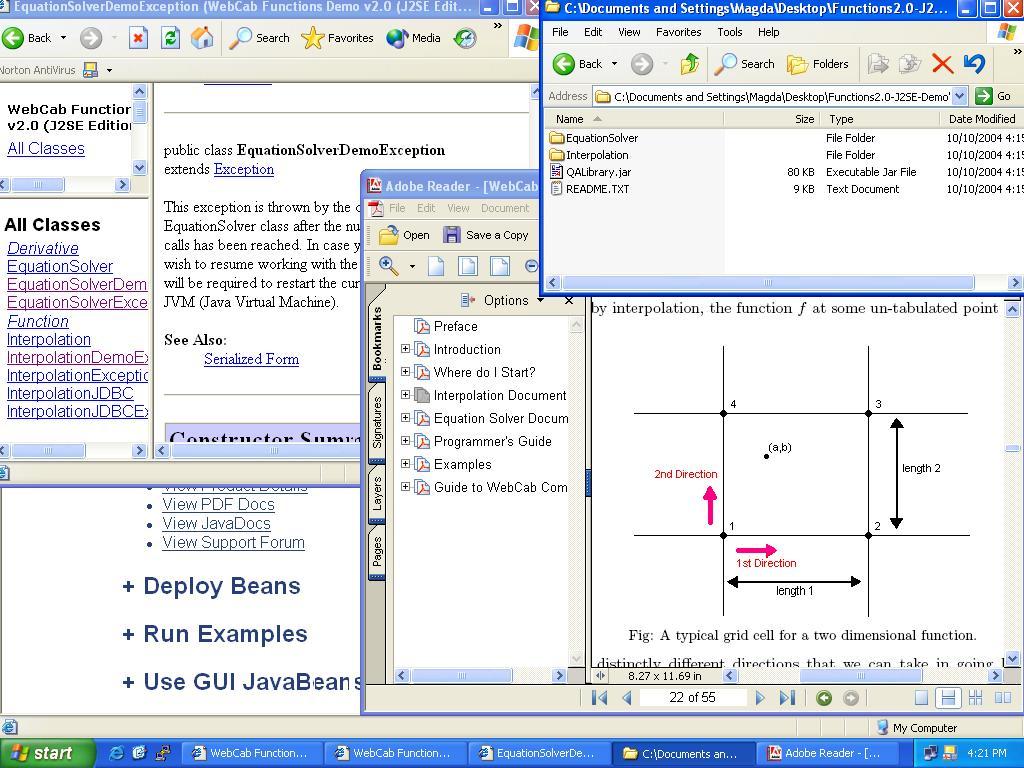1024x768 pixels.
Task: Show the Folders pane in Explorer
Action: tap(818, 64)
